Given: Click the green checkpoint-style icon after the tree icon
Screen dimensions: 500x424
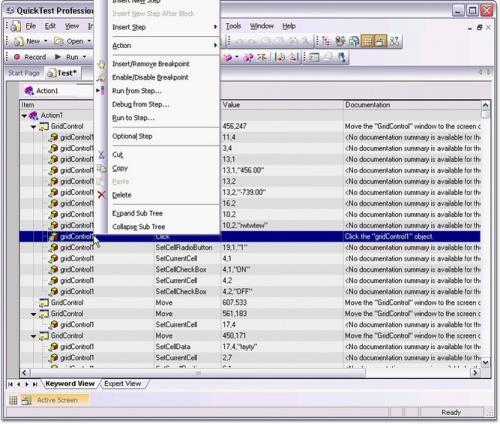Looking at the screenshot, I should click(x=340, y=41).
